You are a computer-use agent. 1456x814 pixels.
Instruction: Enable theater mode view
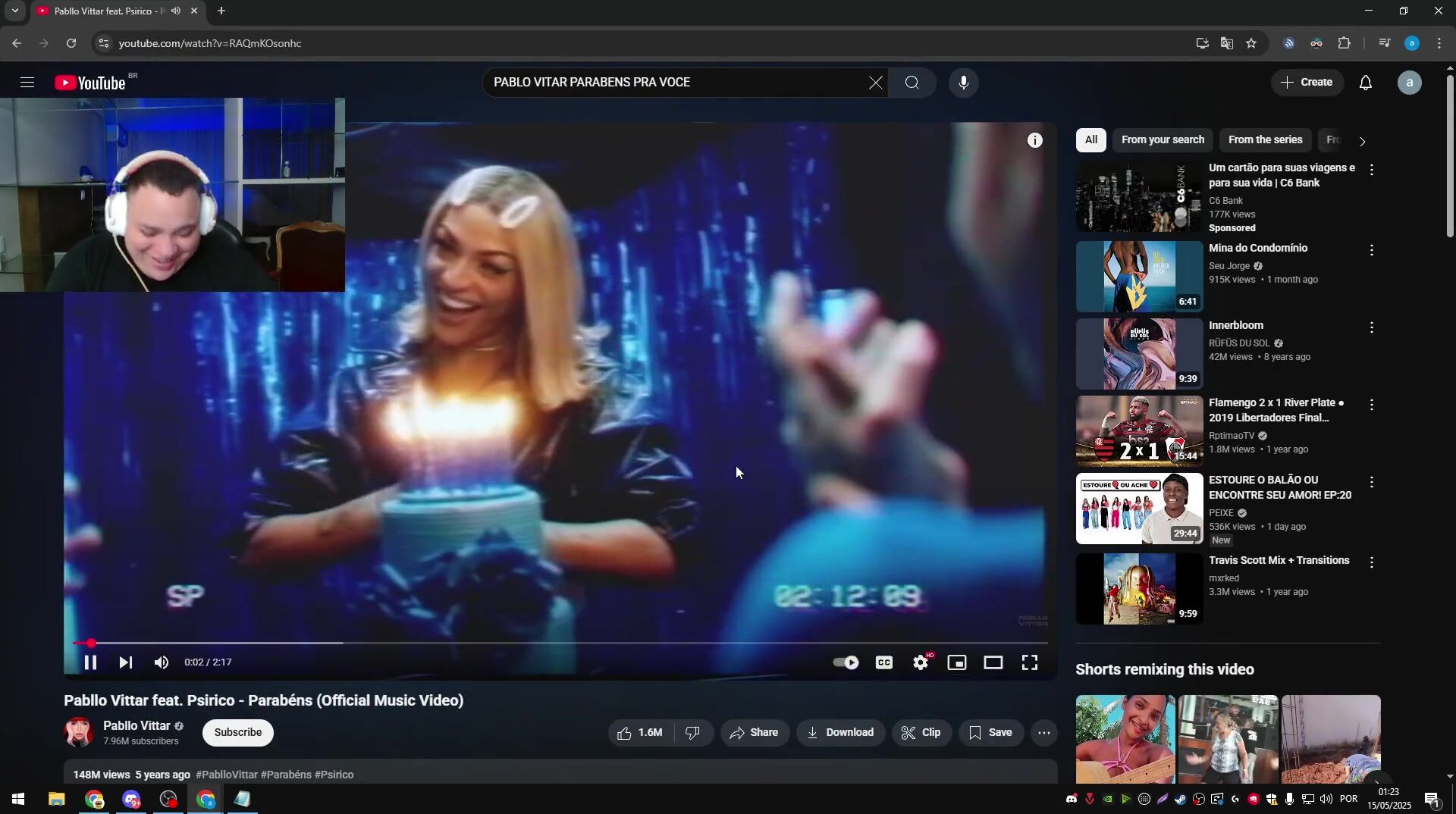pyautogui.click(x=993, y=662)
